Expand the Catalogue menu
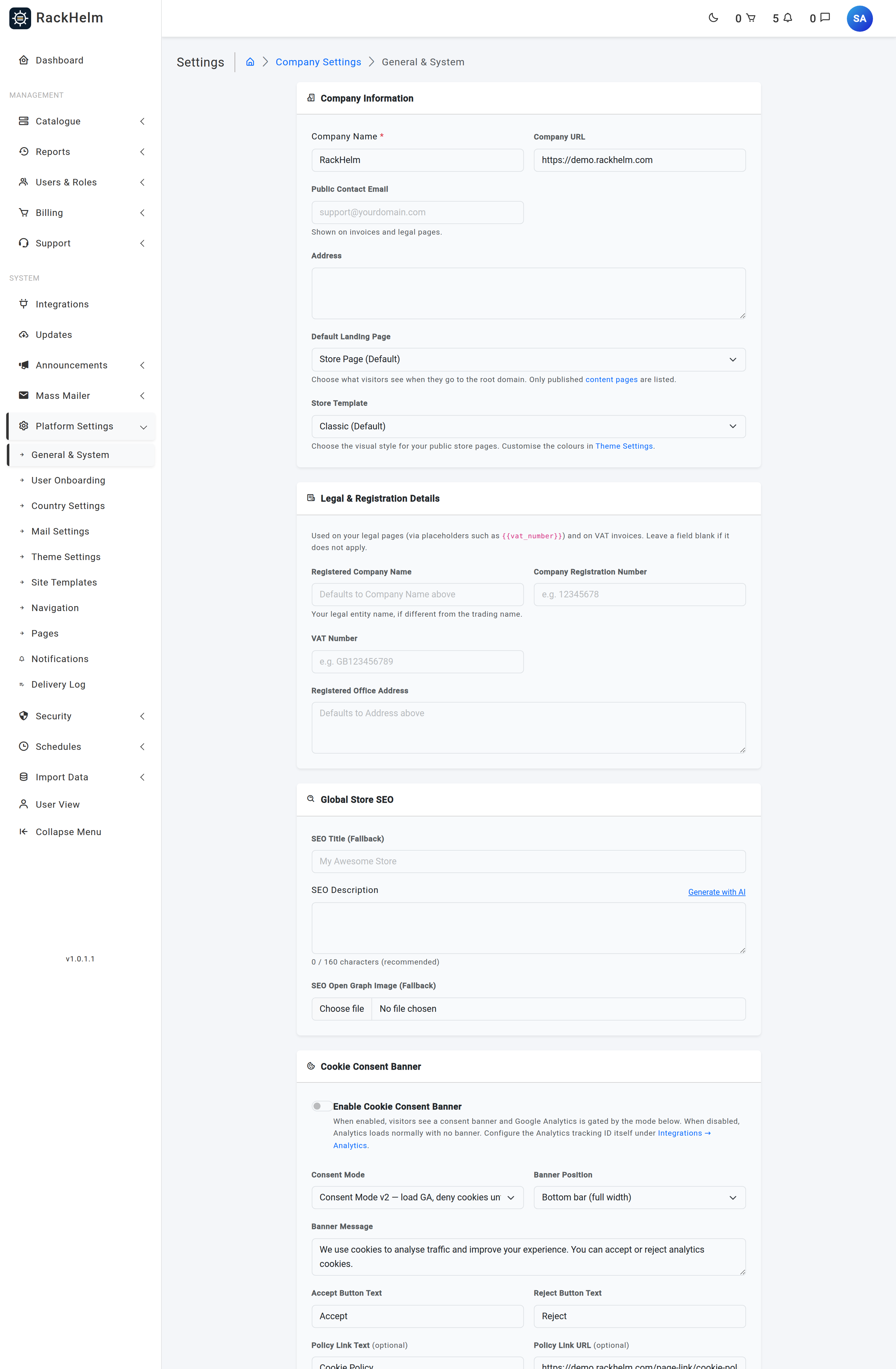The height and width of the screenshot is (1369, 896). pyautogui.click(x=81, y=121)
